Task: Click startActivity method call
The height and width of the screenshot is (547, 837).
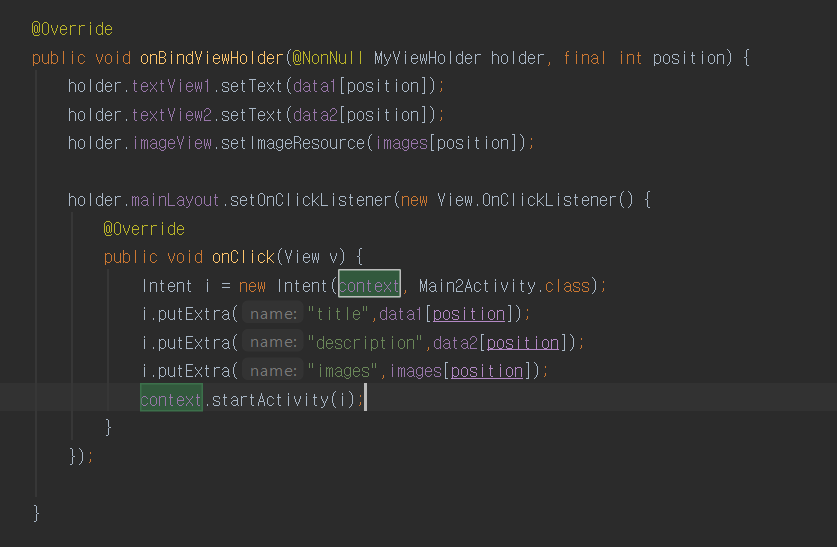Action: tap(270, 399)
